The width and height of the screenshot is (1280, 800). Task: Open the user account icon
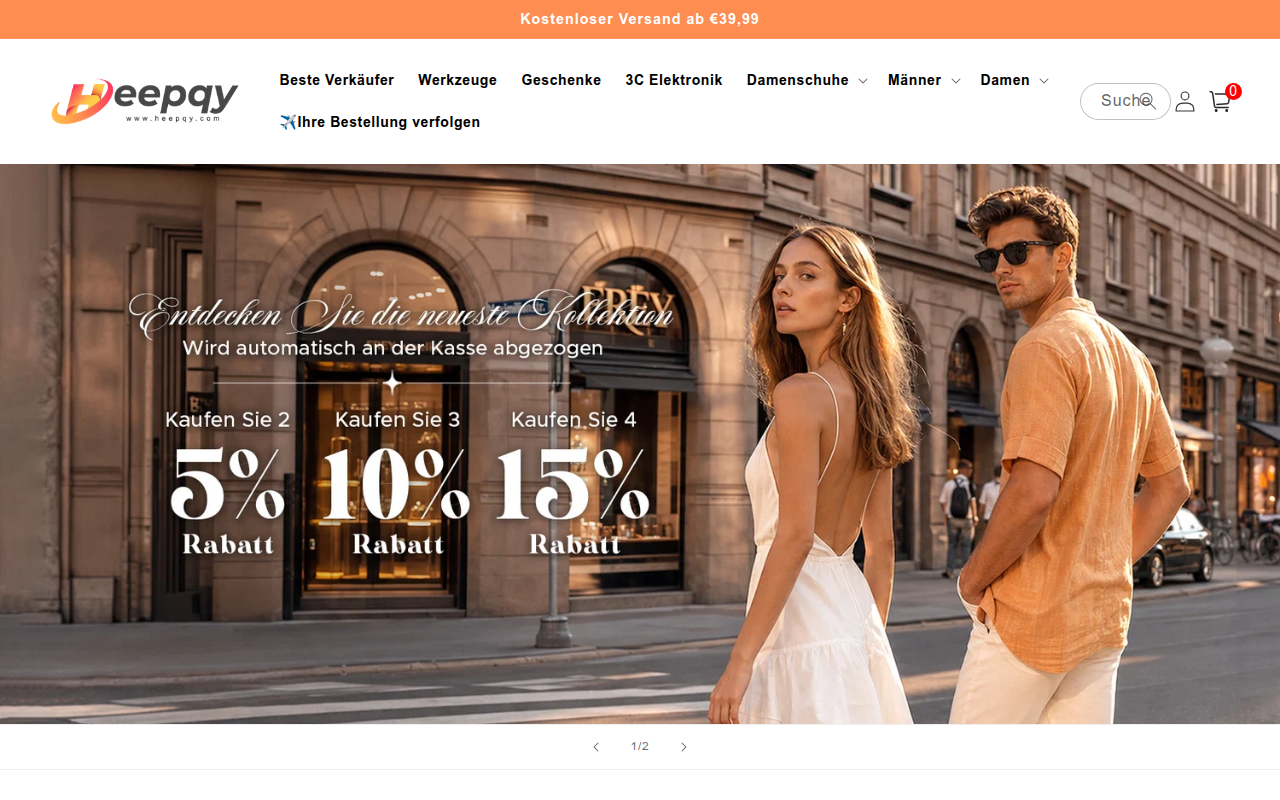[x=1185, y=101]
